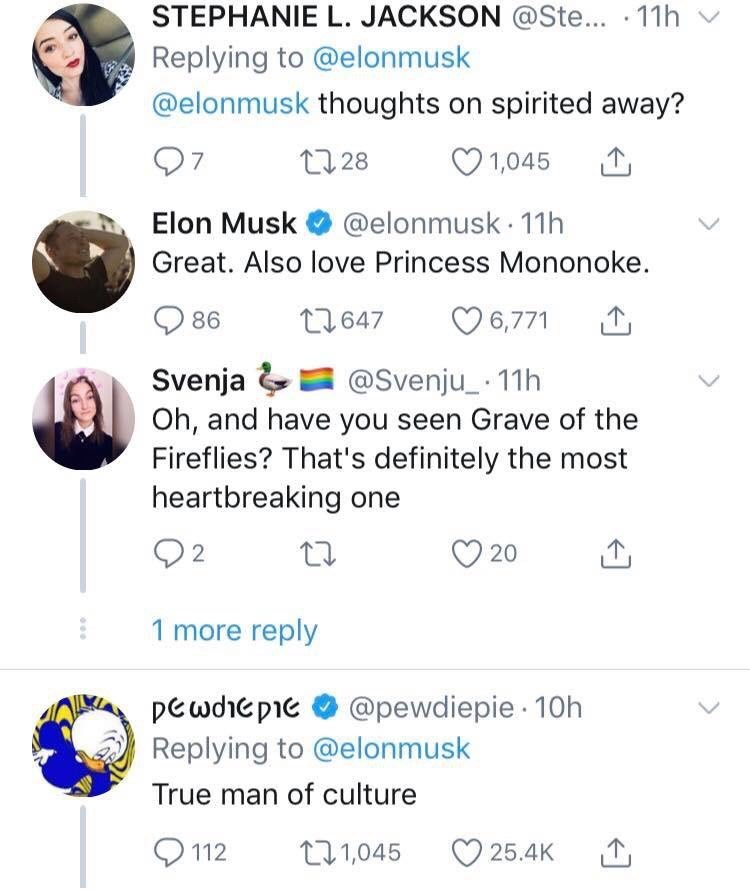750x891 pixels.
Task: Toggle like on Svenja's tweet
Action: [466, 554]
